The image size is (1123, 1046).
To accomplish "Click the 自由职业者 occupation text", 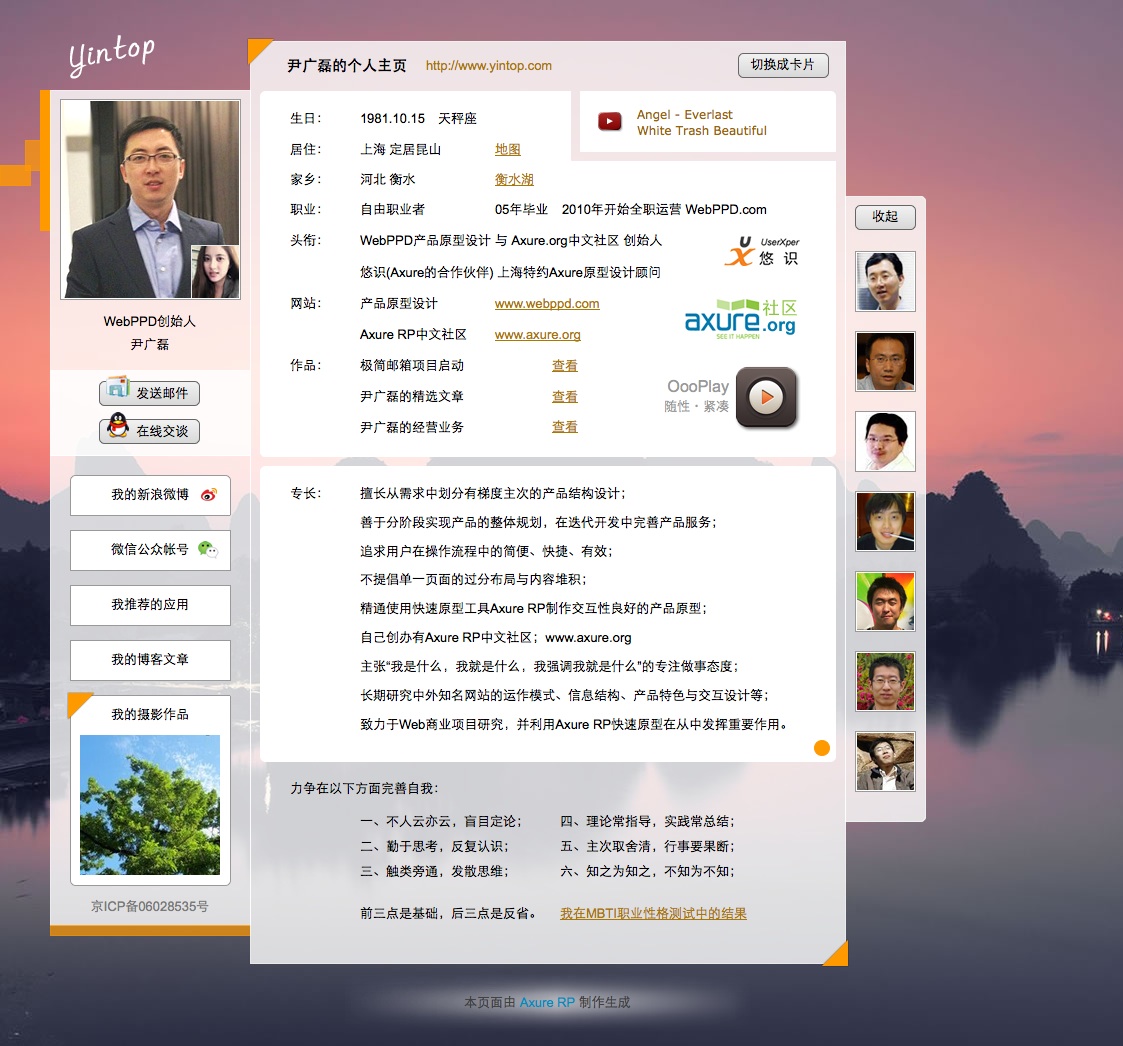I will click(x=392, y=209).
